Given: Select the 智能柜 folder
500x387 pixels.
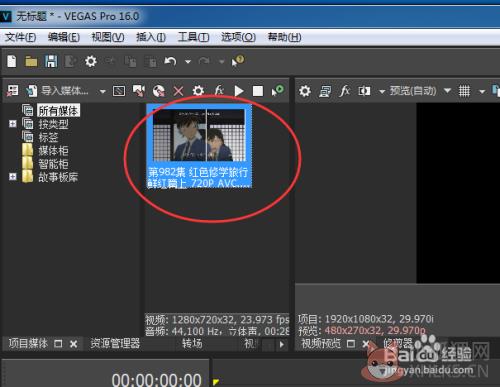Looking at the screenshot, I should click(53, 164).
